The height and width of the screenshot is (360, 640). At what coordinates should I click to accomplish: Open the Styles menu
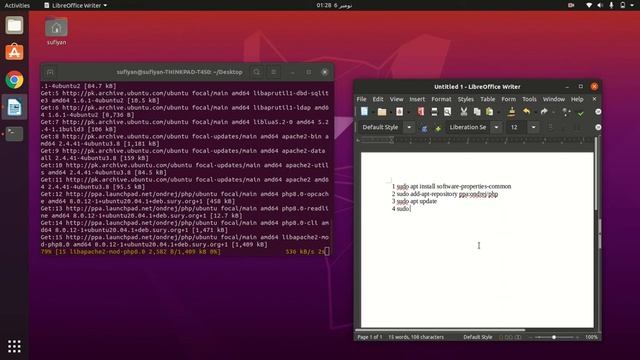(x=466, y=99)
